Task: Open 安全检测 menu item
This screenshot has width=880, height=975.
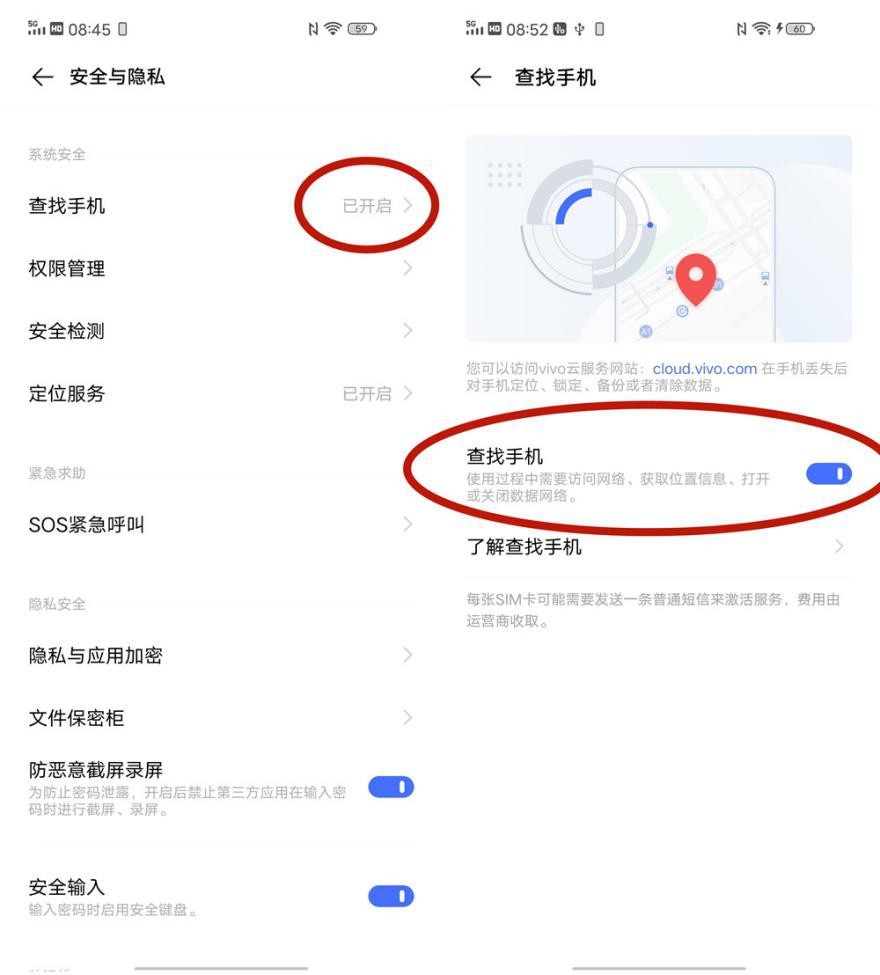Action: (221, 331)
